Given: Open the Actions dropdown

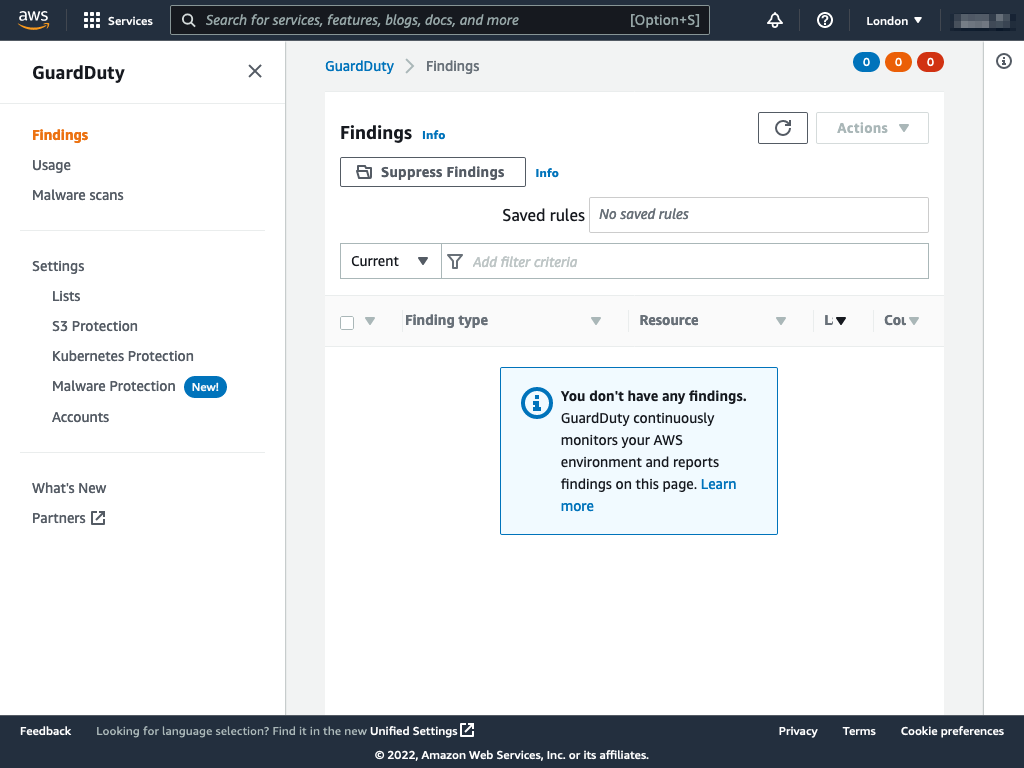Looking at the screenshot, I should pos(871,127).
